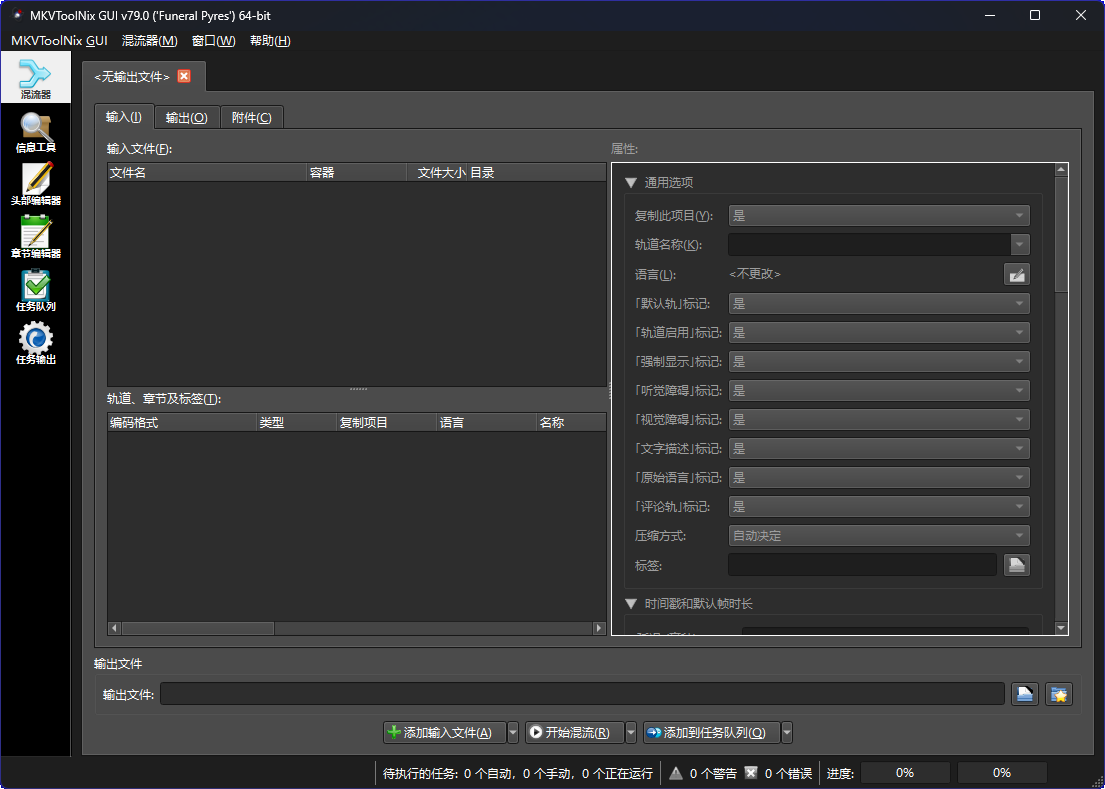Open the 混流器(M) menu

[149, 41]
